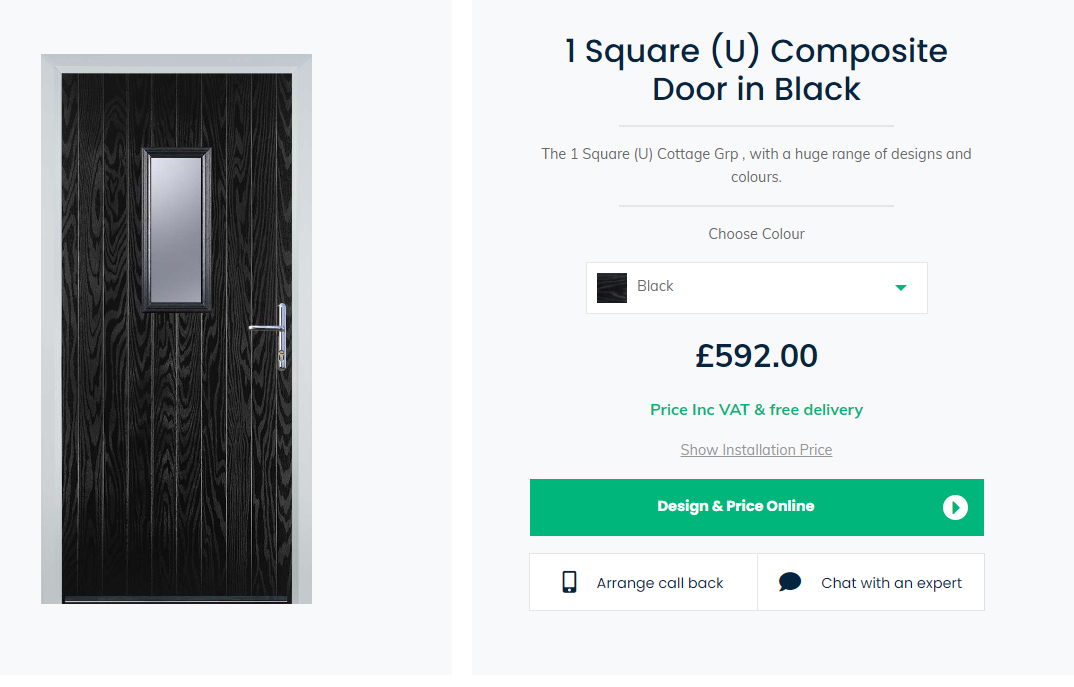The image size is (1074, 687).
Task: Click the Cottage Grp product description text
Action: point(756,165)
